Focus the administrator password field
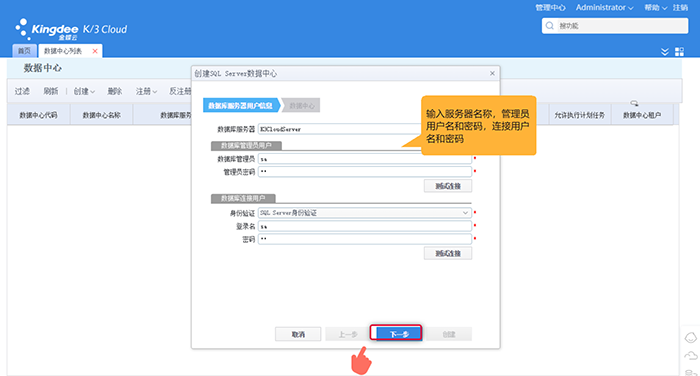The width and height of the screenshot is (700, 376). coord(365,171)
